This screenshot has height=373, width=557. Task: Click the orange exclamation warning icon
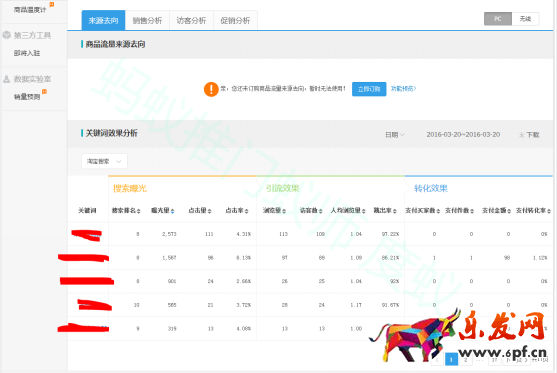[211, 89]
